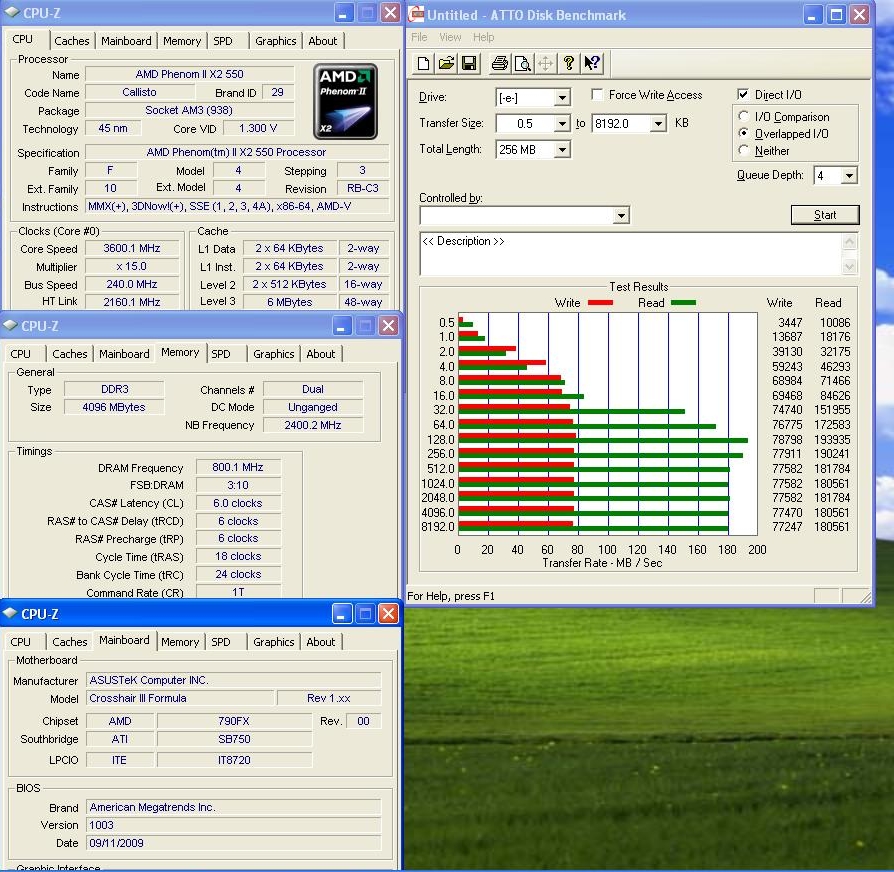
Task: Select the Neither radio button
Action: coord(743,151)
